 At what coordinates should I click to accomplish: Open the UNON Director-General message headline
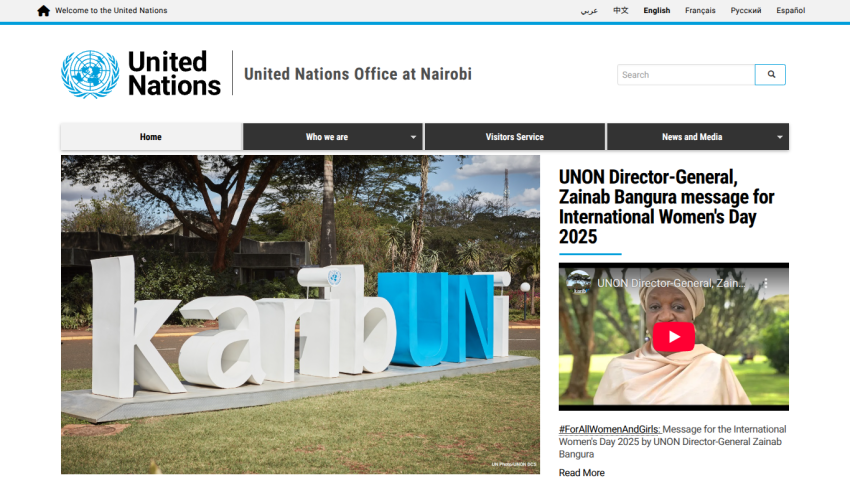(x=666, y=206)
